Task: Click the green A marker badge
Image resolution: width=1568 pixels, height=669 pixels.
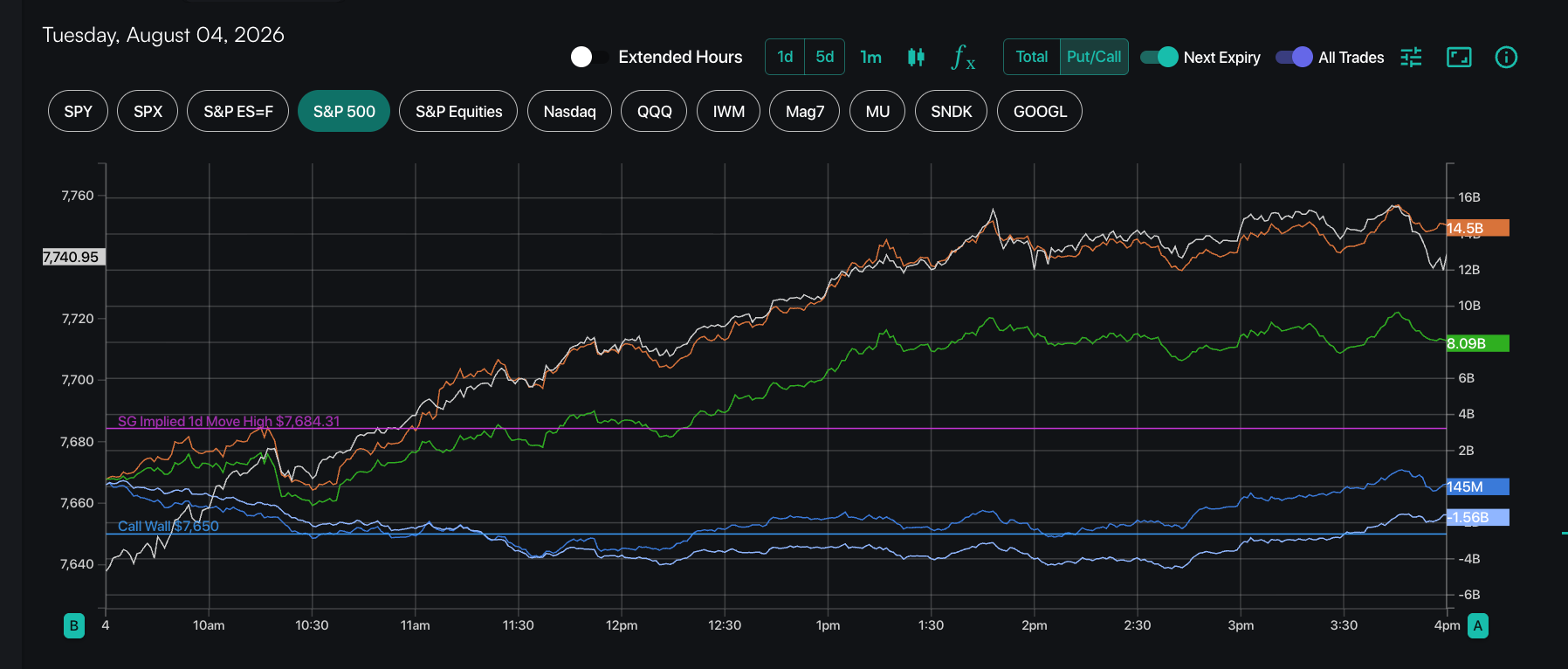Action: tap(1478, 625)
